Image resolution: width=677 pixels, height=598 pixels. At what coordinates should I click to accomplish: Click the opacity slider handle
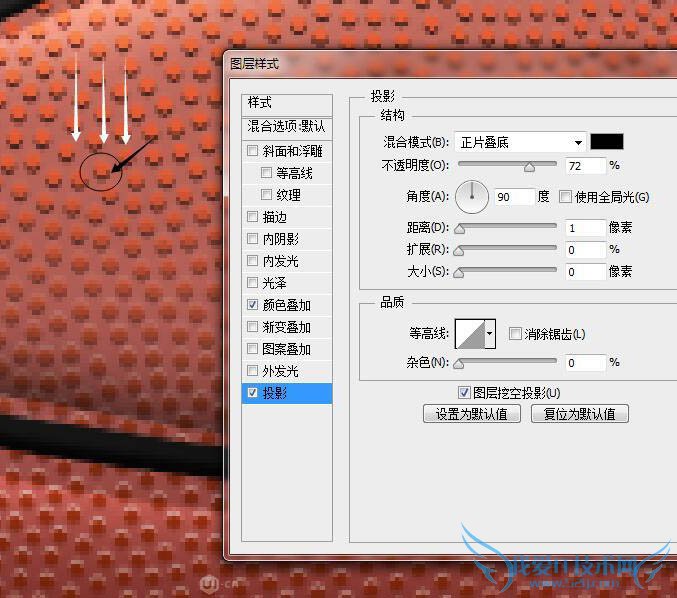[528, 168]
